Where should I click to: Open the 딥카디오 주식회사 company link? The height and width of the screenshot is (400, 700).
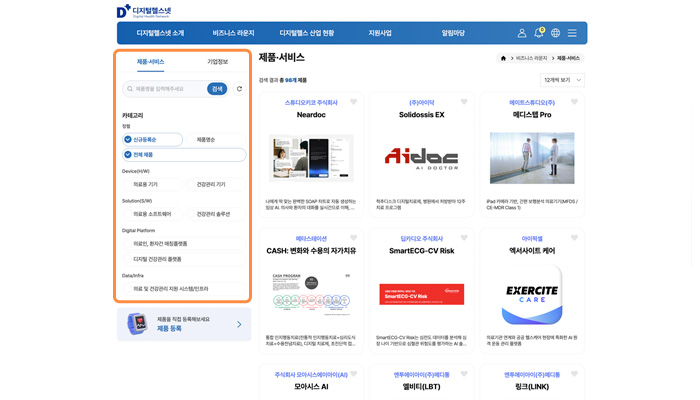tap(421, 239)
